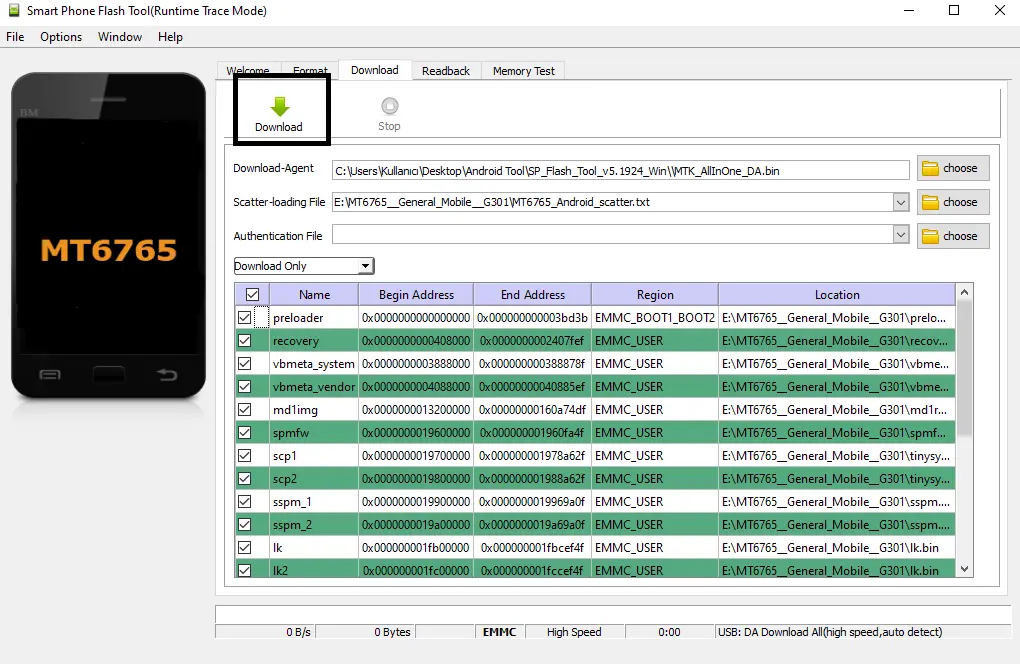Uncheck the scp1 checkbox
1020x664 pixels.
pyautogui.click(x=245, y=455)
